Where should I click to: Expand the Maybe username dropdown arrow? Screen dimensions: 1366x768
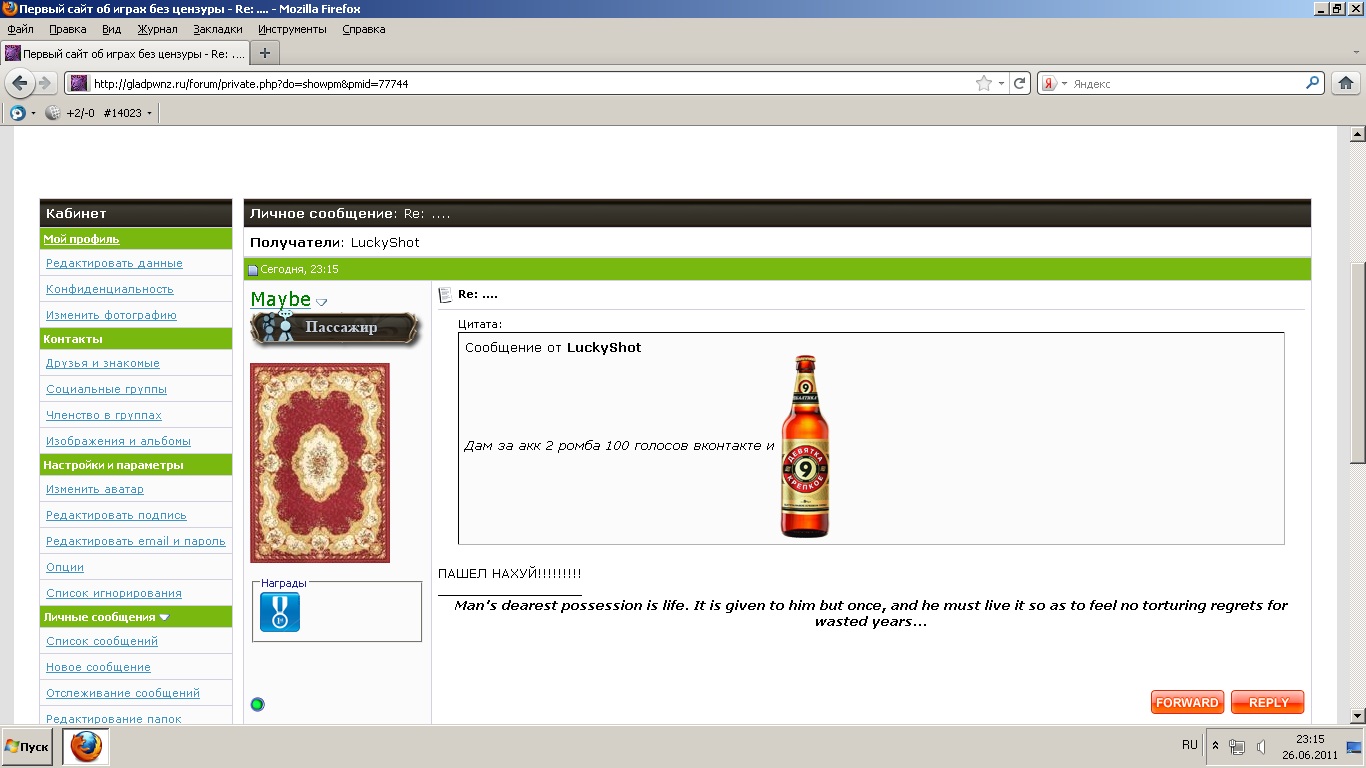coord(321,302)
